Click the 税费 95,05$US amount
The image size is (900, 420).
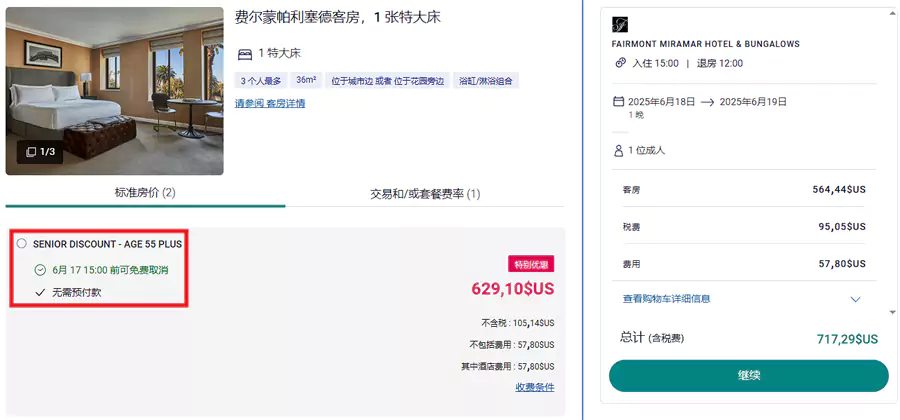point(842,227)
